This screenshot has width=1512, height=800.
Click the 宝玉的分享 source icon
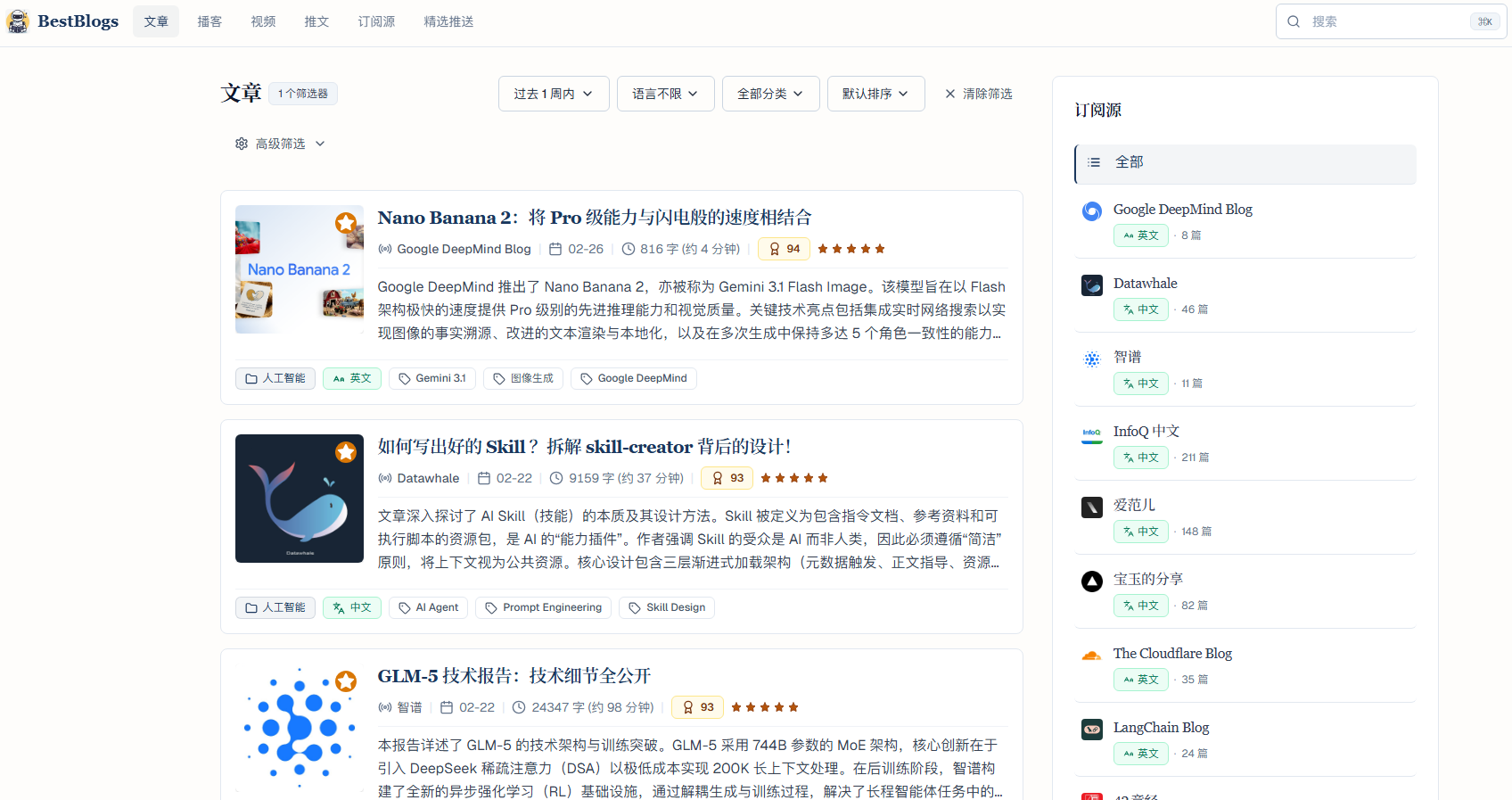1091,581
